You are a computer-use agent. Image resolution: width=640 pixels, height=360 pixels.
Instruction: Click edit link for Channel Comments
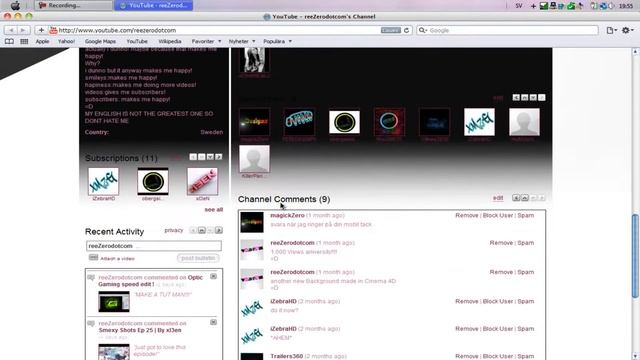(498, 198)
